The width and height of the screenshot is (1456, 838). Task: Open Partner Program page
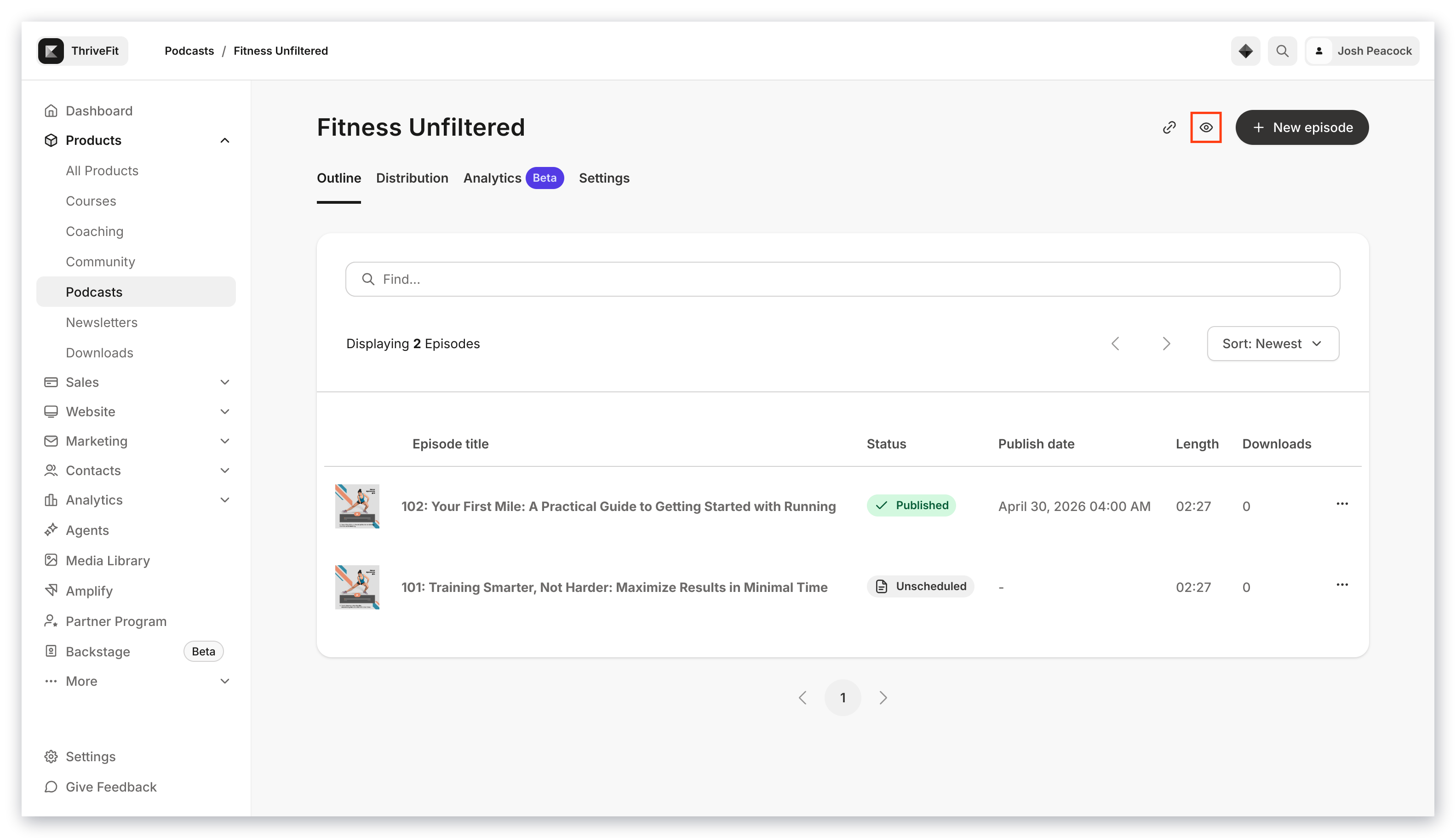[116, 621]
